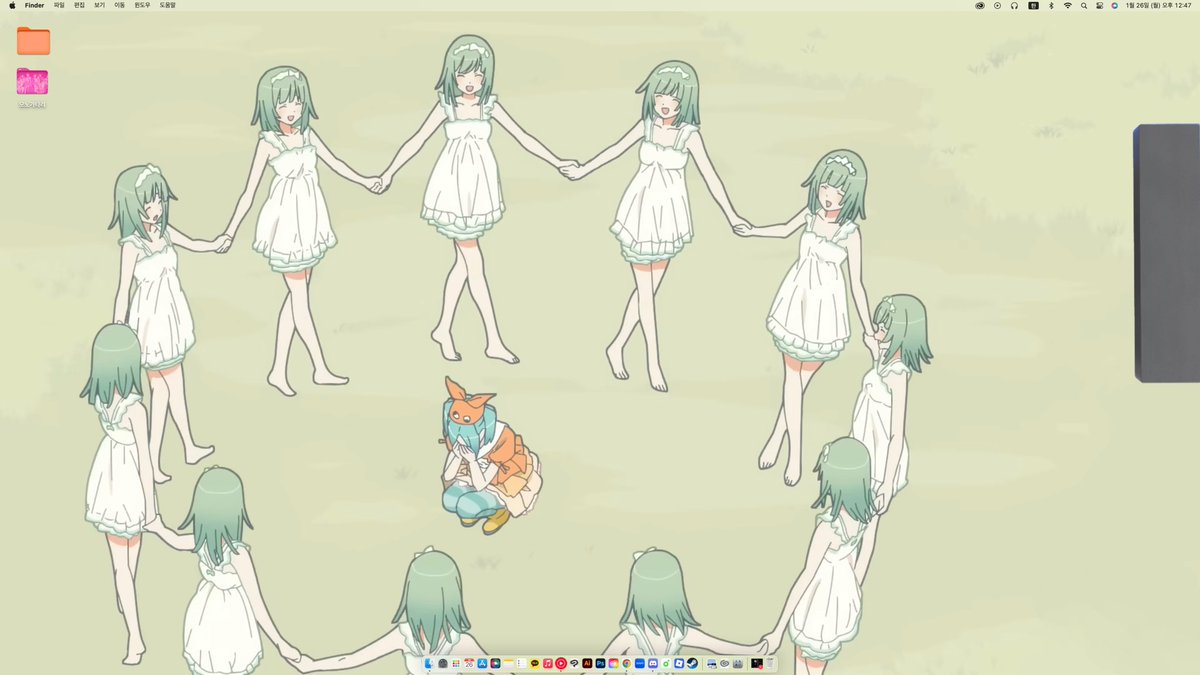Open Control Center in menu bar
This screenshot has width=1200, height=675.
[x=1099, y=5]
